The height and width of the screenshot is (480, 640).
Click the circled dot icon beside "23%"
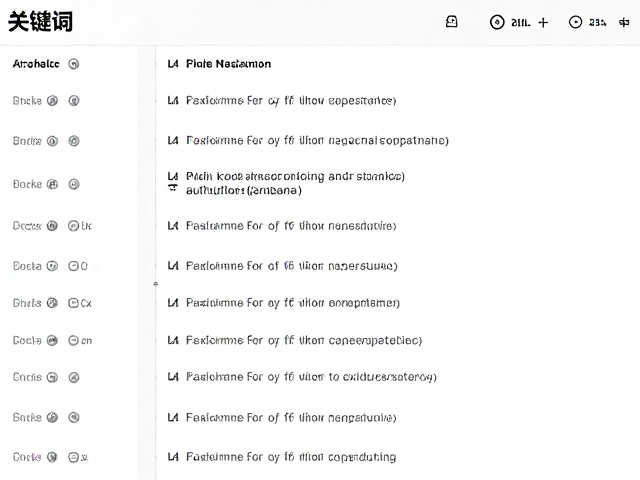pyautogui.click(x=575, y=22)
